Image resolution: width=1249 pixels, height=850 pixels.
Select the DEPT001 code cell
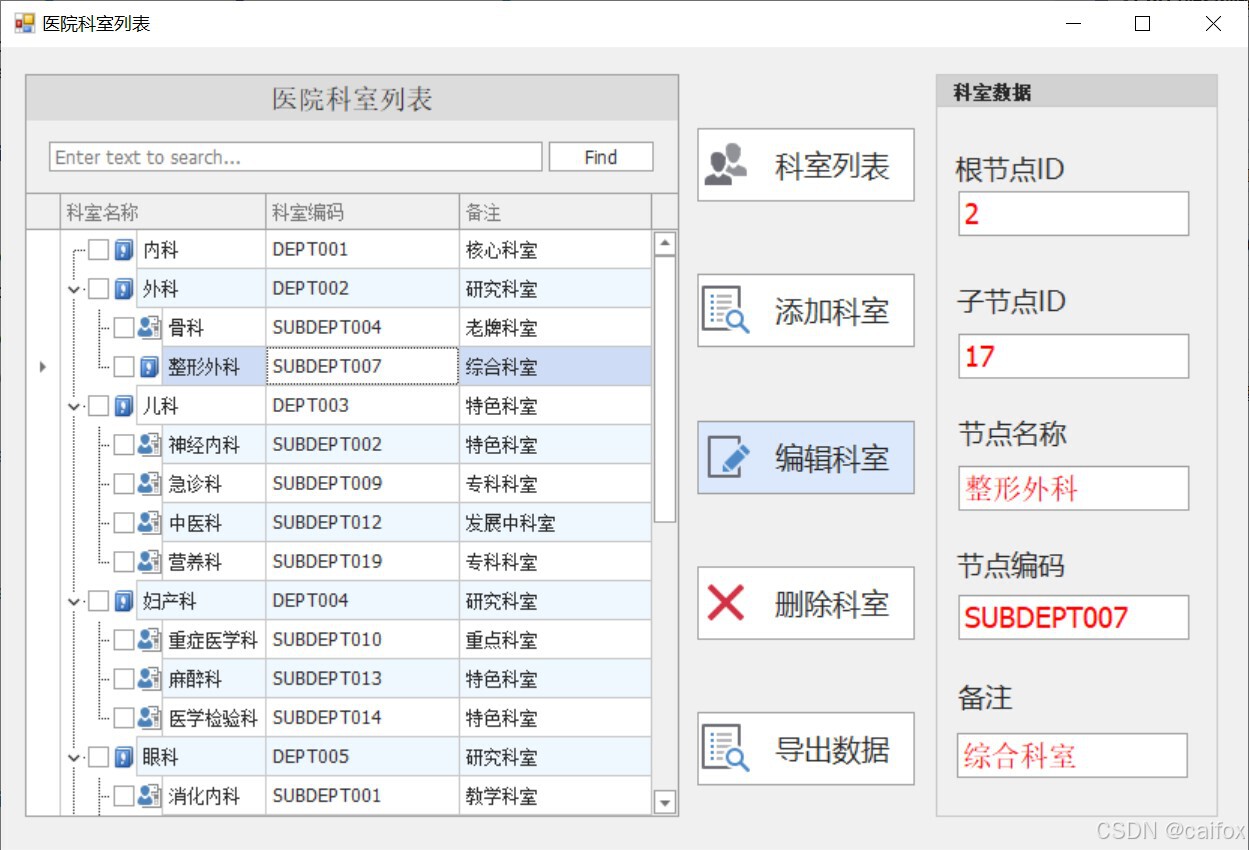(x=363, y=250)
